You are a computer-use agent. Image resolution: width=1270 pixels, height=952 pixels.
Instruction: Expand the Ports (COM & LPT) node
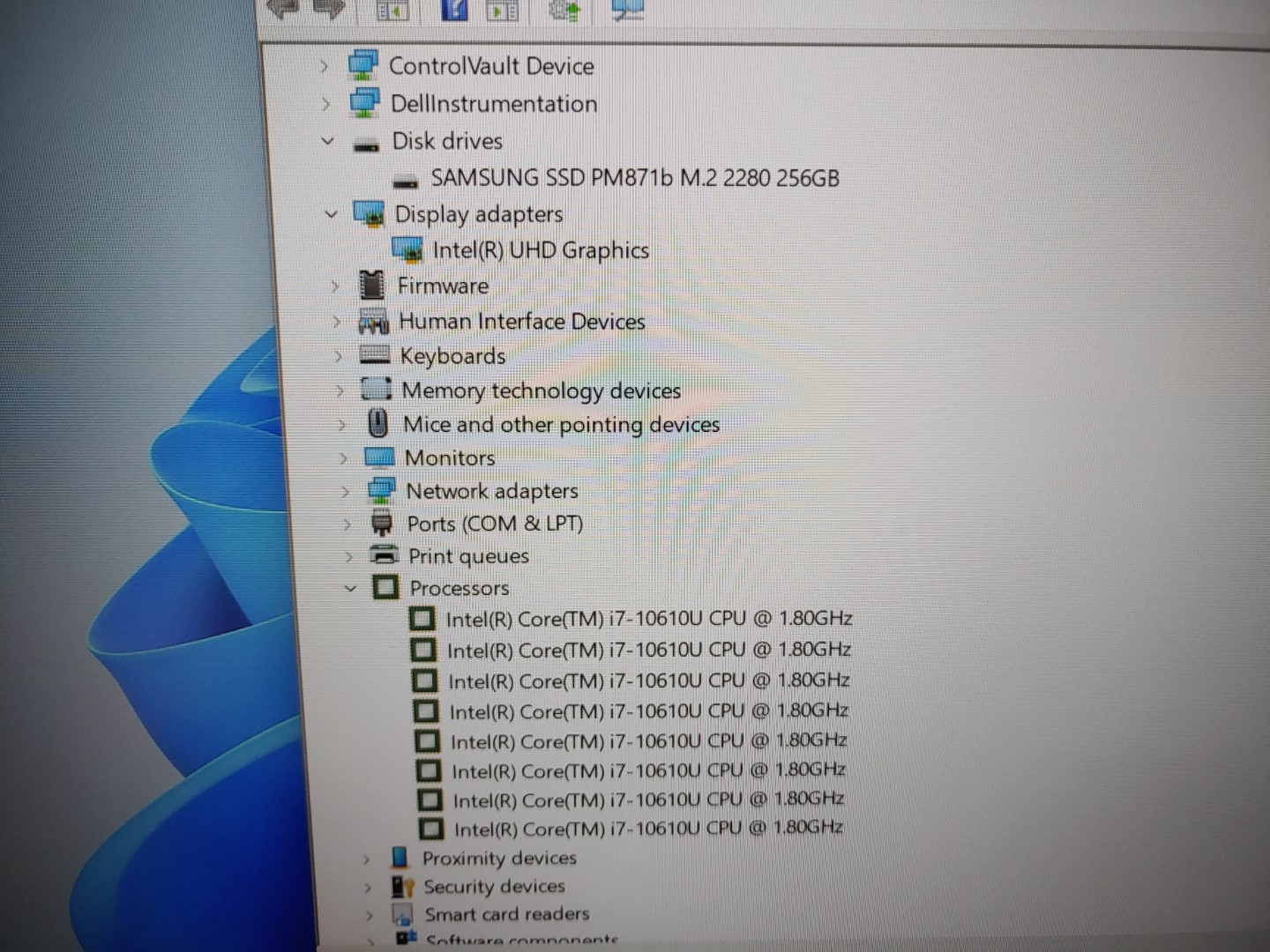click(347, 524)
